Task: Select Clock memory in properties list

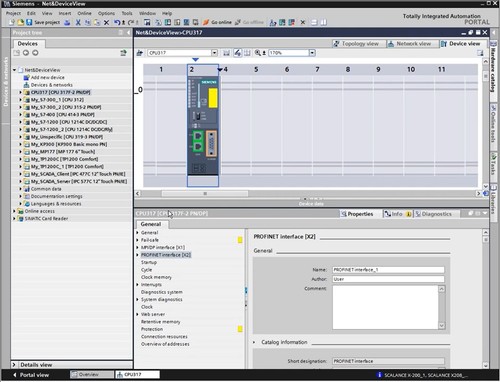Action: 156,277
